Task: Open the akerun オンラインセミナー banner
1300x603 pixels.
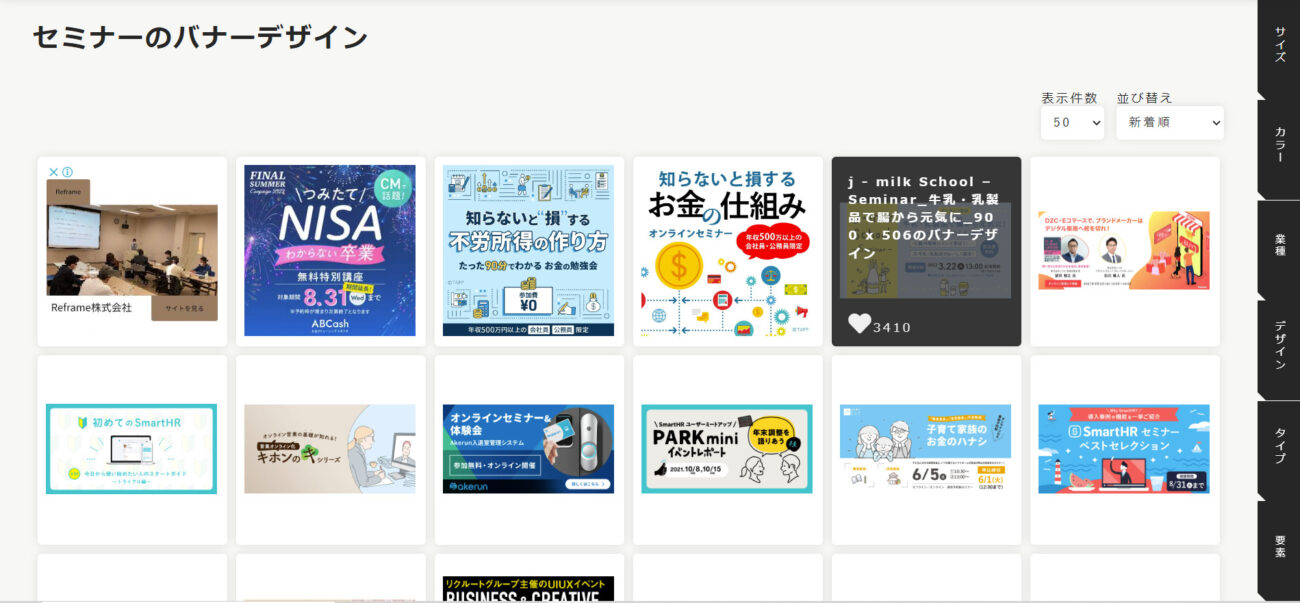Action: pyautogui.click(x=529, y=449)
